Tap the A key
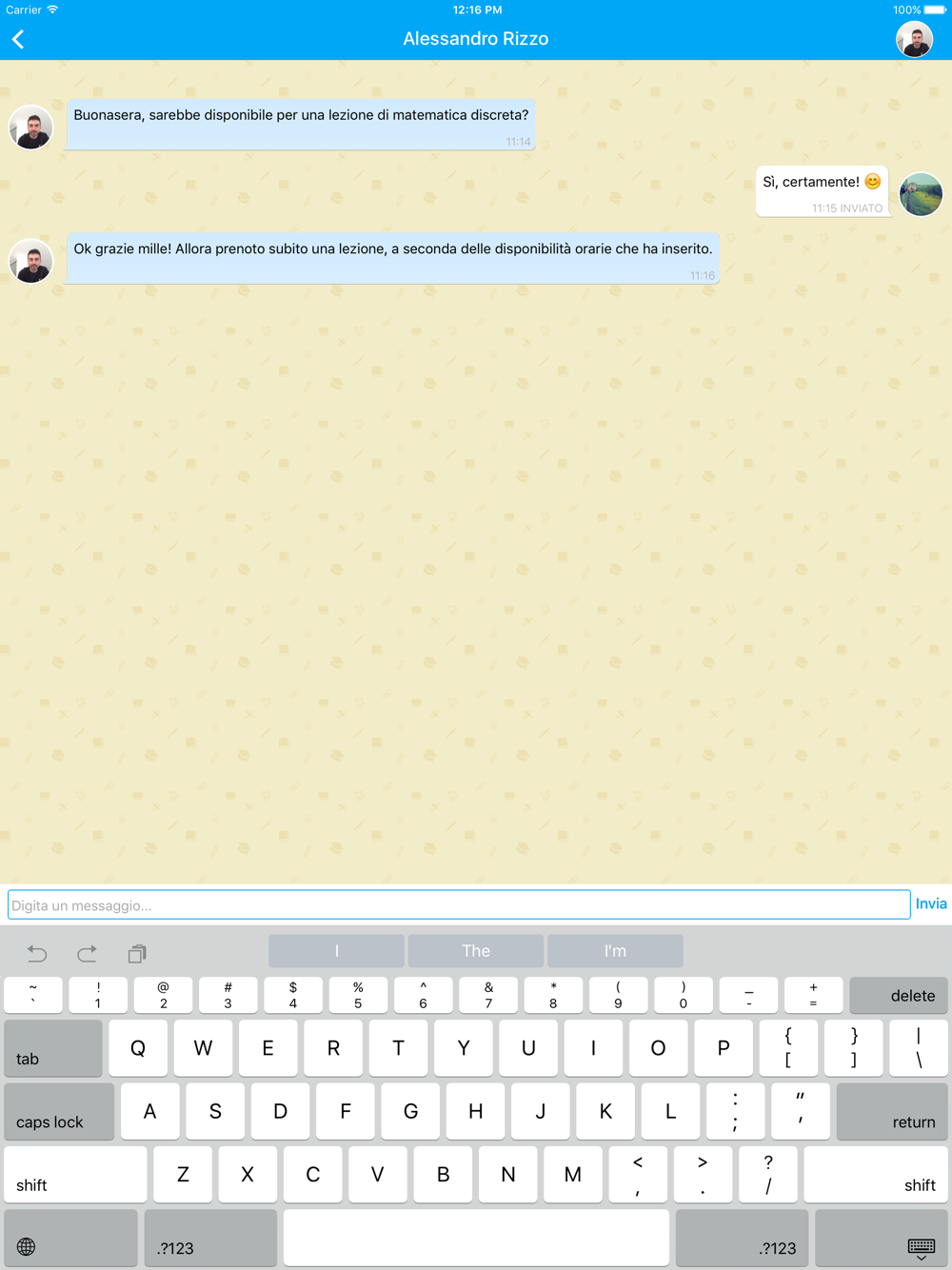This screenshot has height=1270, width=952. click(150, 1111)
